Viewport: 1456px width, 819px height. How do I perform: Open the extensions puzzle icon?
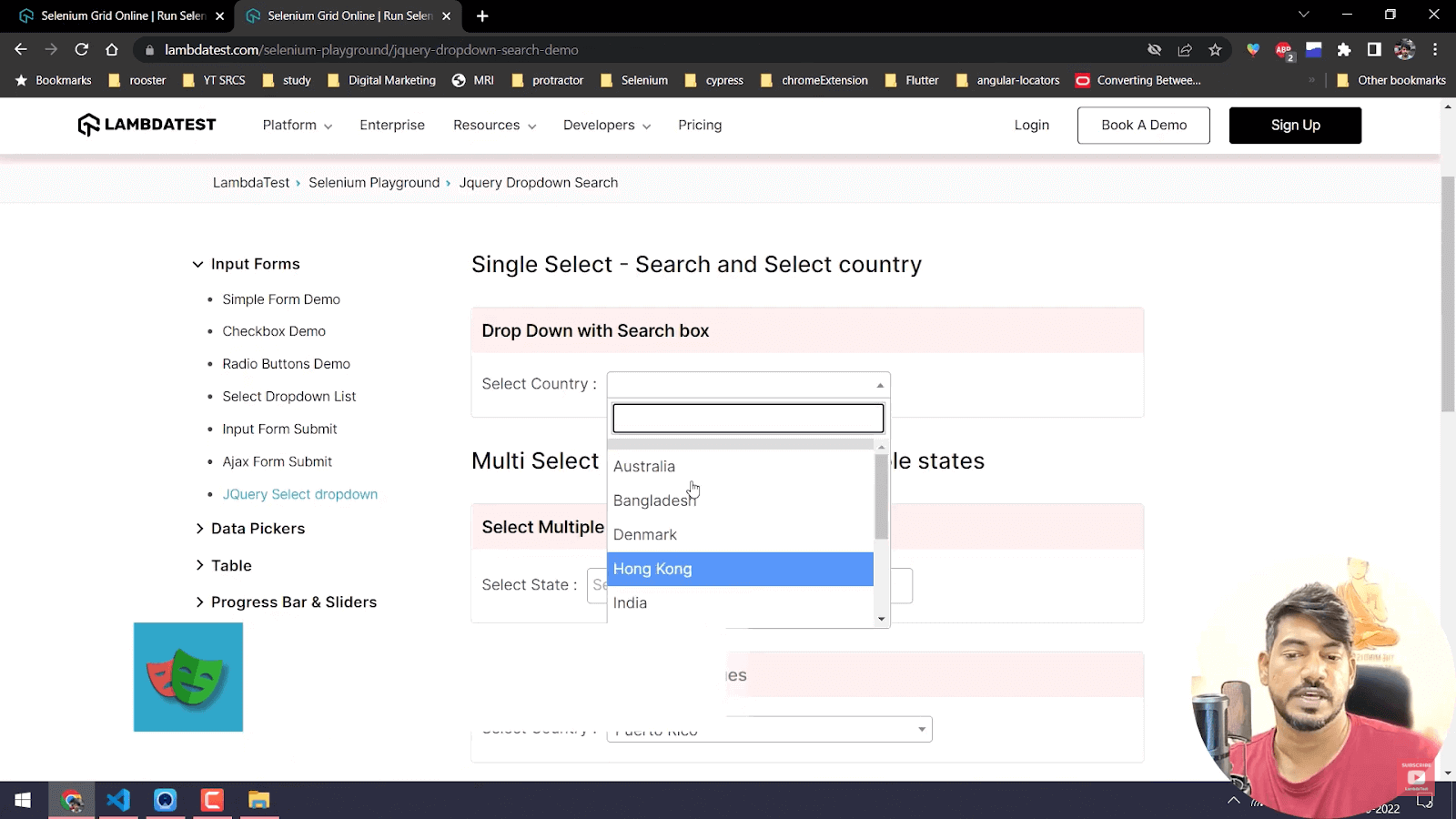[x=1344, y=50]
